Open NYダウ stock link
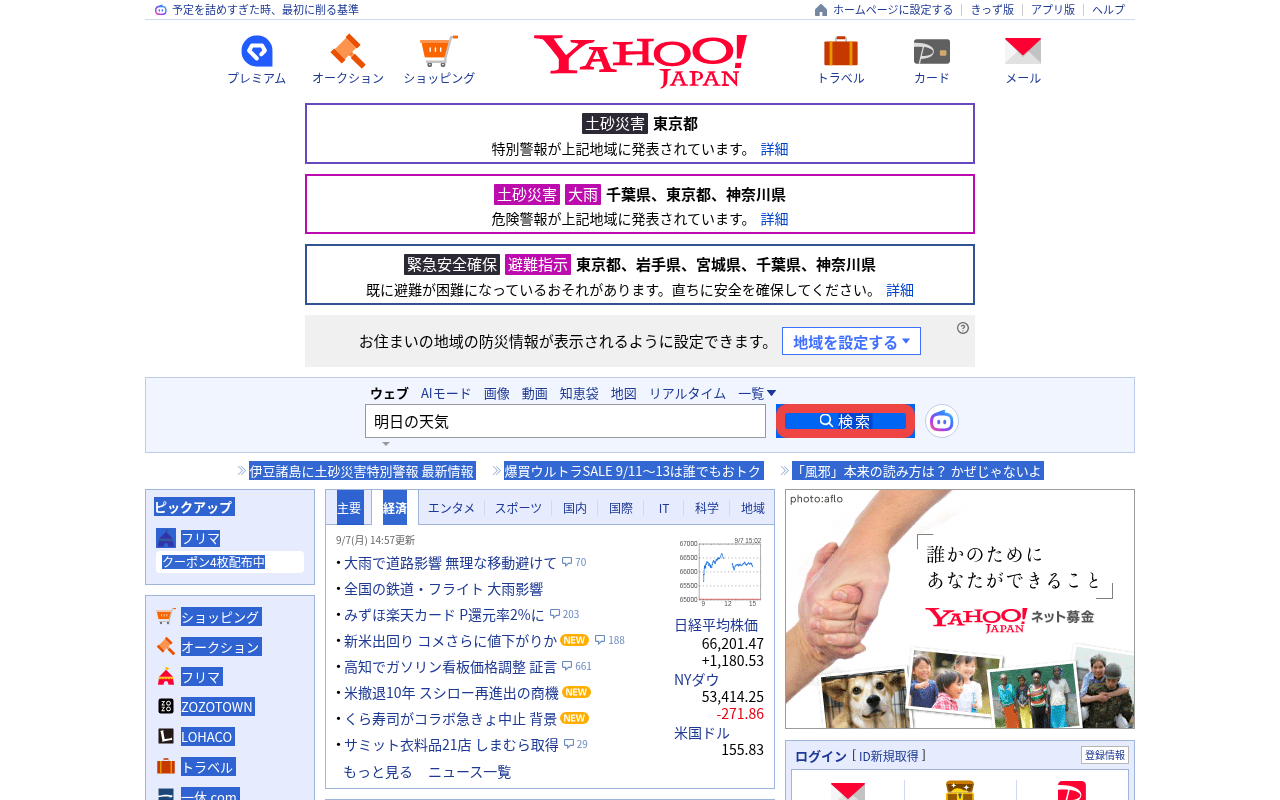This screenshot has width=1280, height=800. click(x=696, y=679)
